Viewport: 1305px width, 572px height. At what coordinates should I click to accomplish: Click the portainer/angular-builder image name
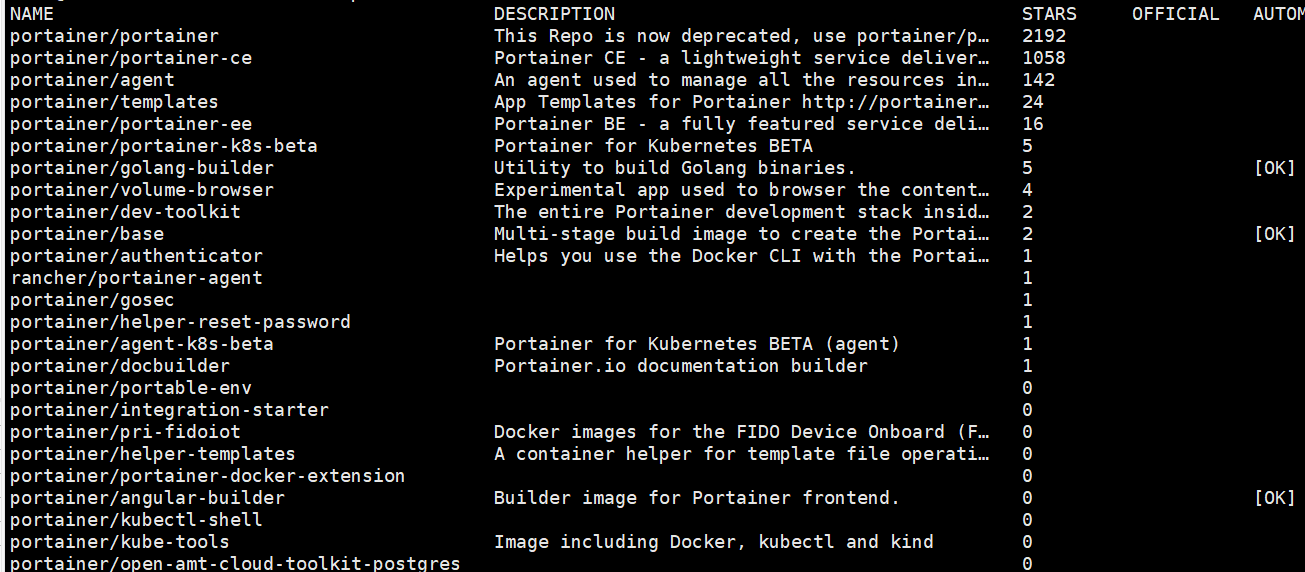(x=147, y=498)
